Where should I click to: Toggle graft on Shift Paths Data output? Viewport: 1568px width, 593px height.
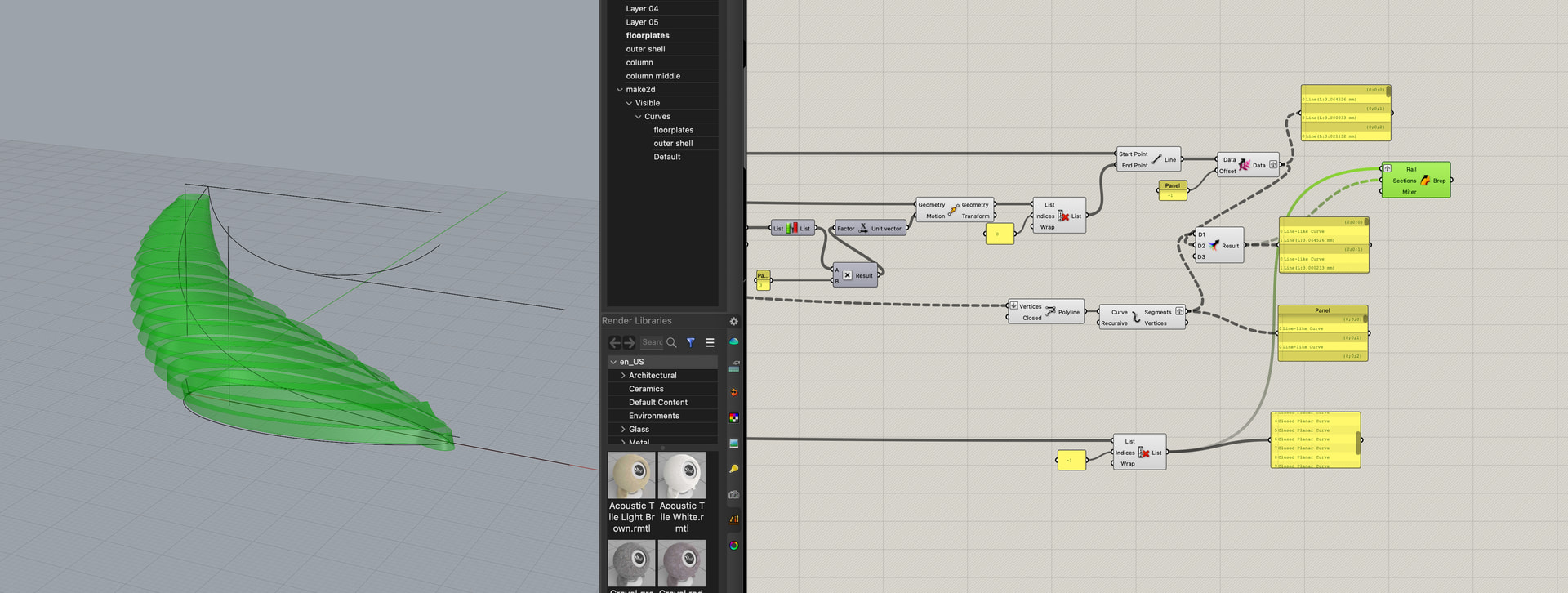(x=1273, y=165)
